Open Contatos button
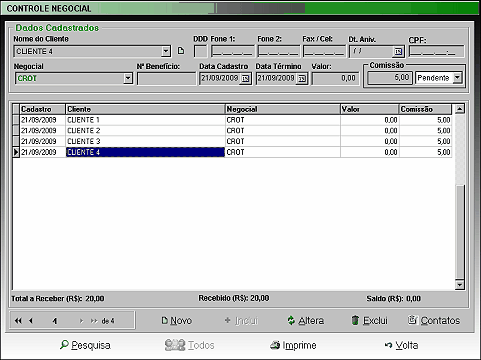The width and height of the screenshot is (481, 360). coord(434,320)
